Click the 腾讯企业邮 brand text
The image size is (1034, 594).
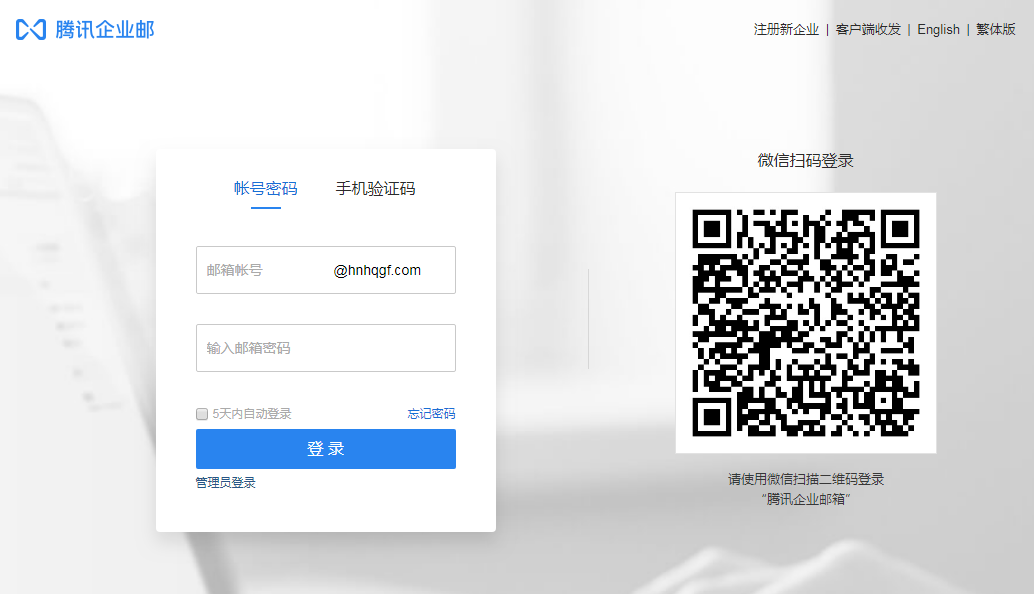(103, 29)
